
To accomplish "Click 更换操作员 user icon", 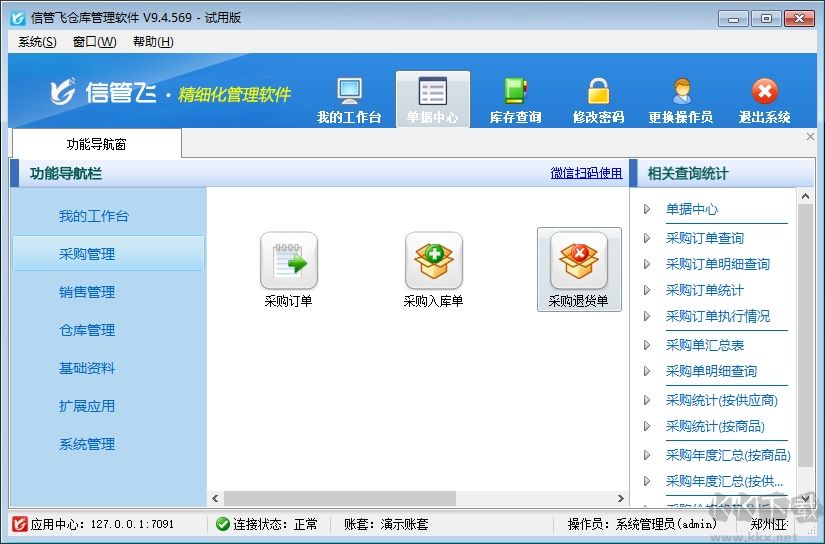I will click(681, 100).
